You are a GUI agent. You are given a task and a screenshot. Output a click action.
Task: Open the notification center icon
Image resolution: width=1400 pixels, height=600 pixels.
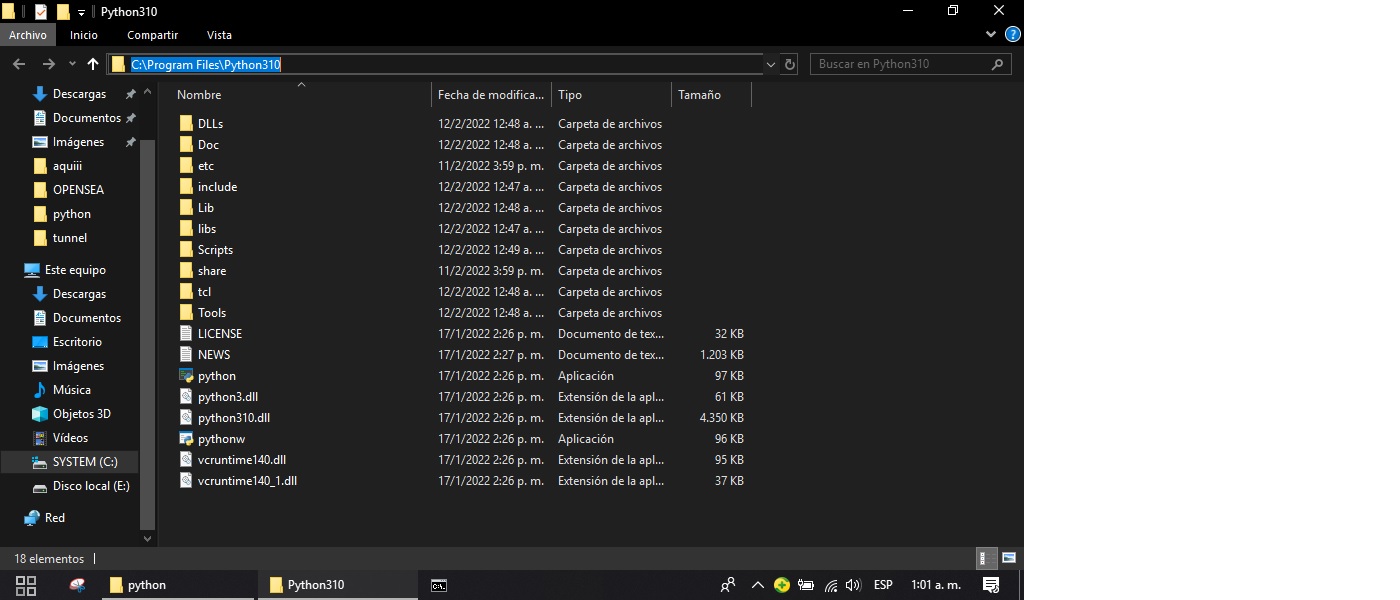[991, 585]
